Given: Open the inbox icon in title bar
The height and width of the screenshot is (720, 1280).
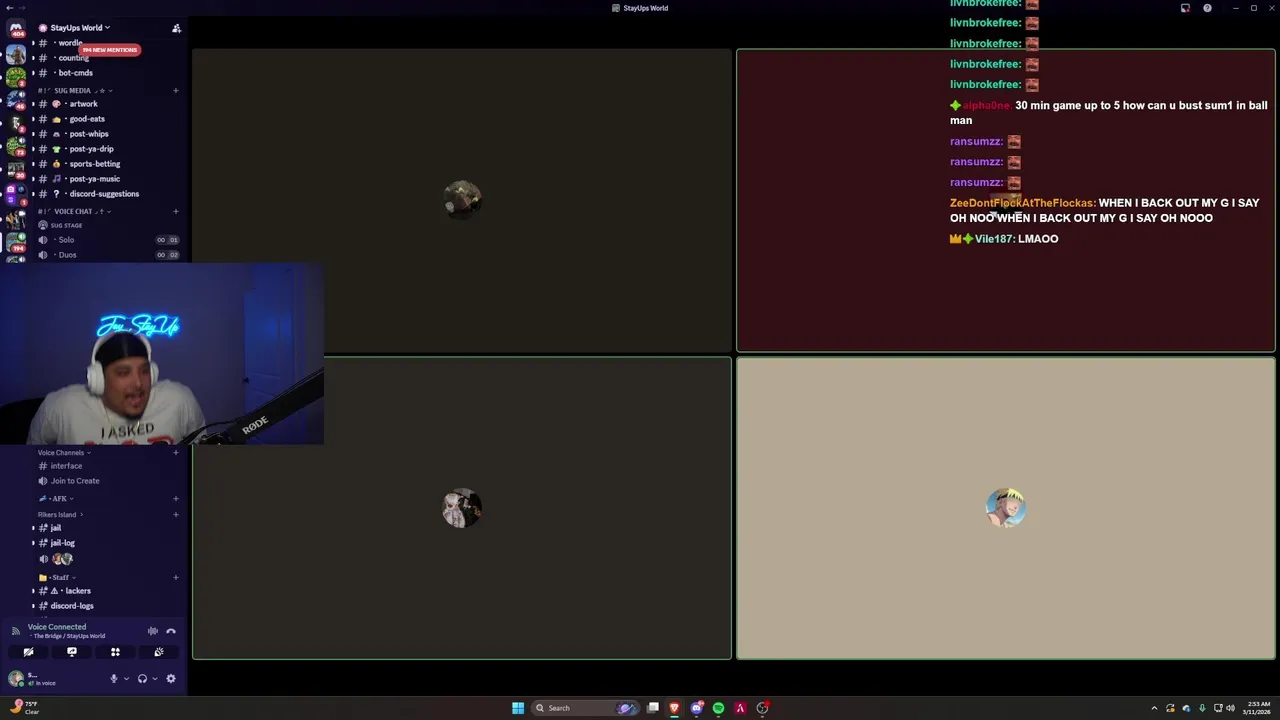Looking at the screenshot, I should point(1185,8).
